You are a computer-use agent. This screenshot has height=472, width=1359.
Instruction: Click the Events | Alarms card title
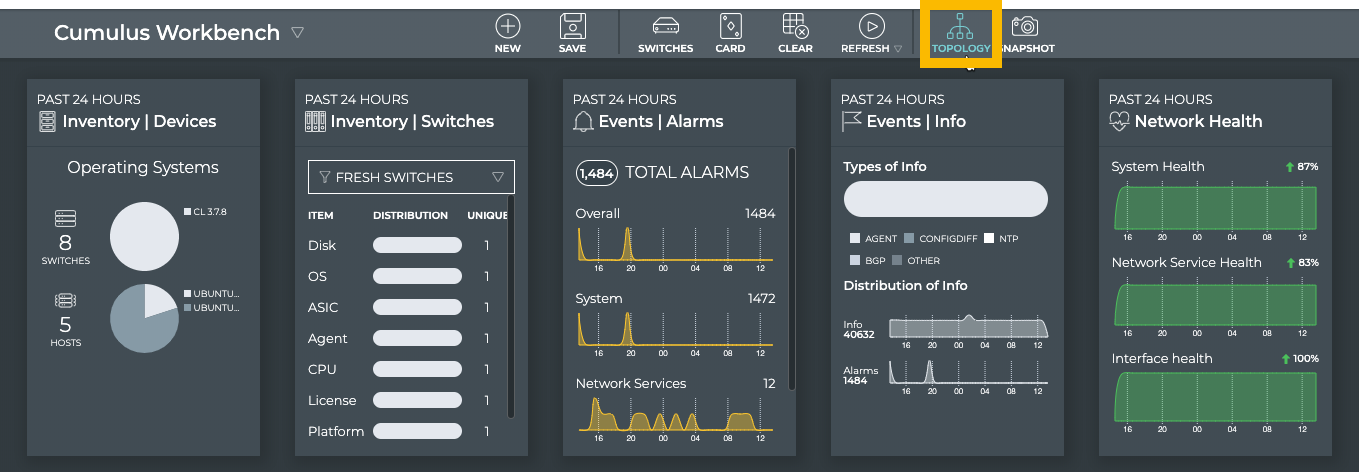point(660,121)
